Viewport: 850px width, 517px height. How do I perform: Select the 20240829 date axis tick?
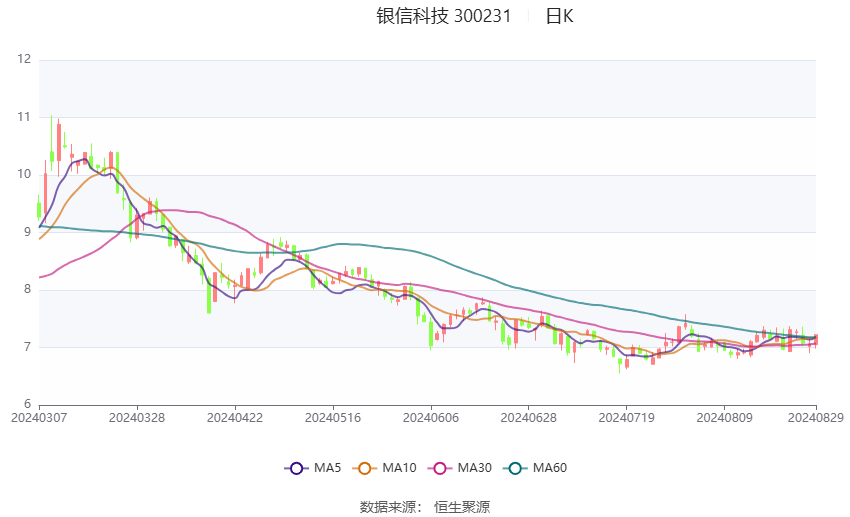tap(816, 418)
